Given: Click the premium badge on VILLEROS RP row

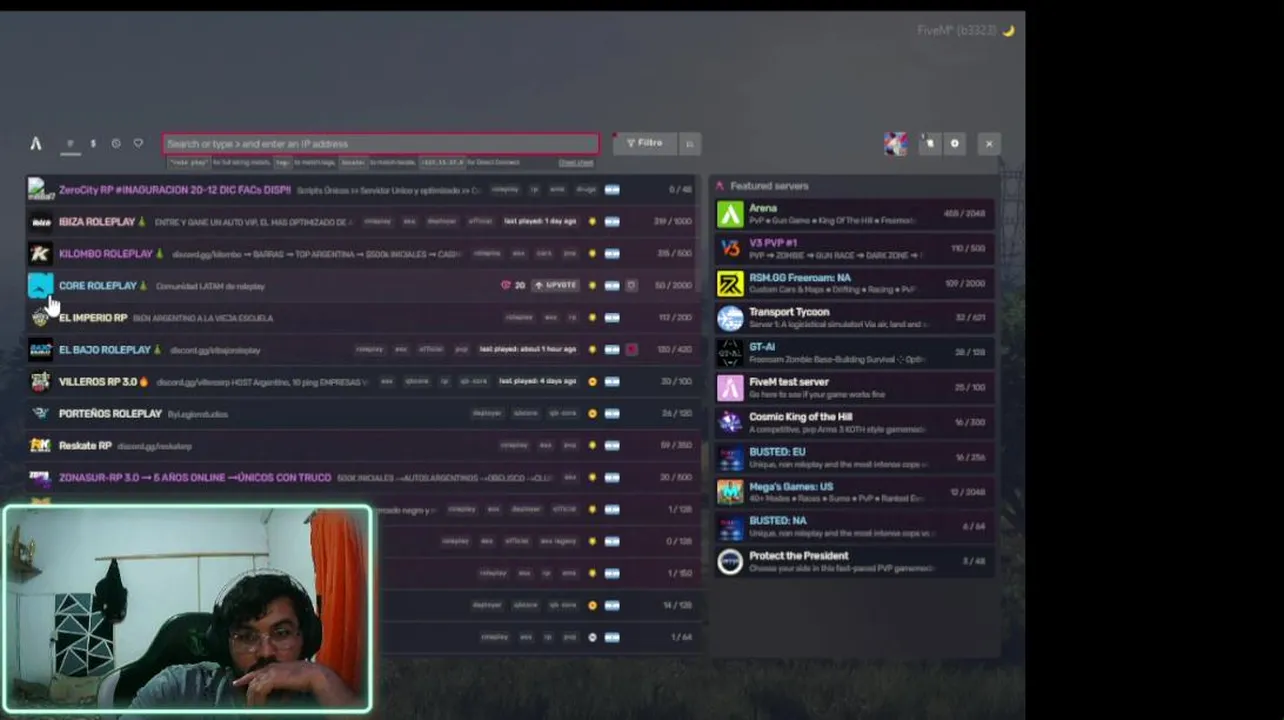Looking at the screenshot, I should [x=592, y=382].
